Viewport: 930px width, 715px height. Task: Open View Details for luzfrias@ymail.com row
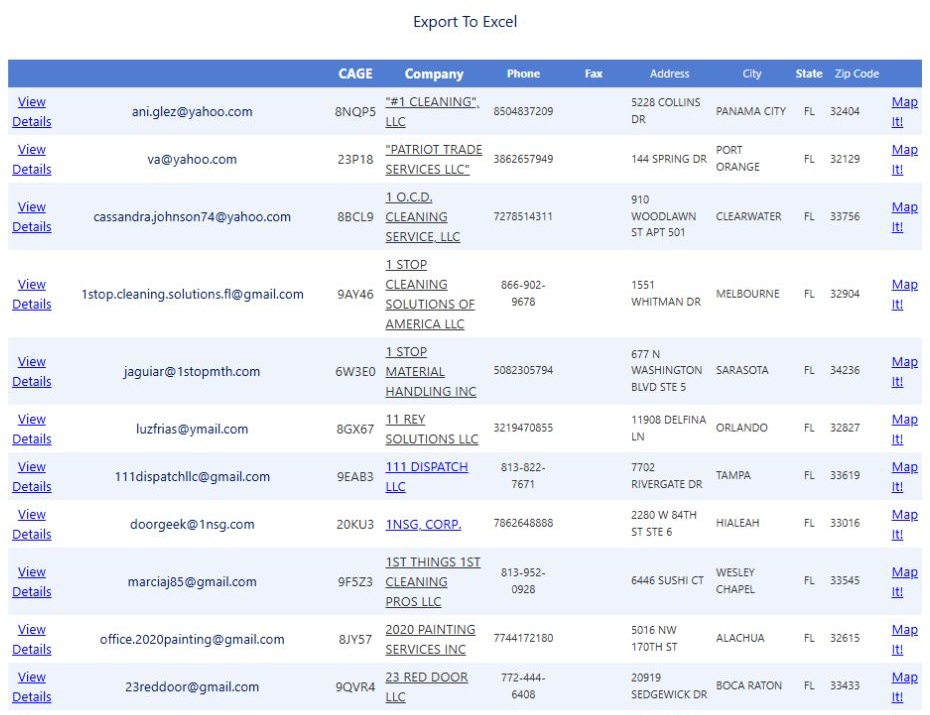click(31, 429)
